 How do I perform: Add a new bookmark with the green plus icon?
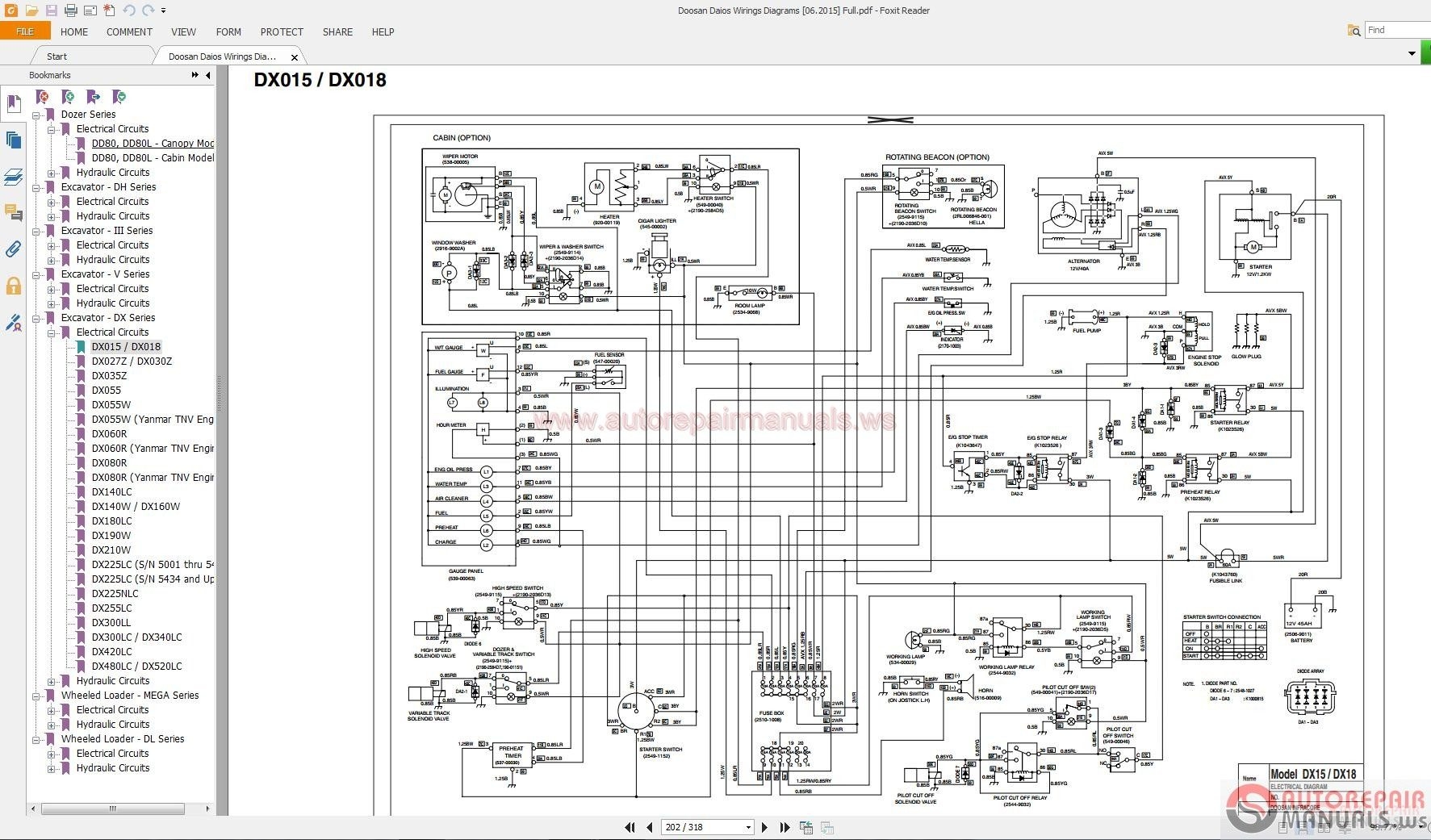coord(67,97)
